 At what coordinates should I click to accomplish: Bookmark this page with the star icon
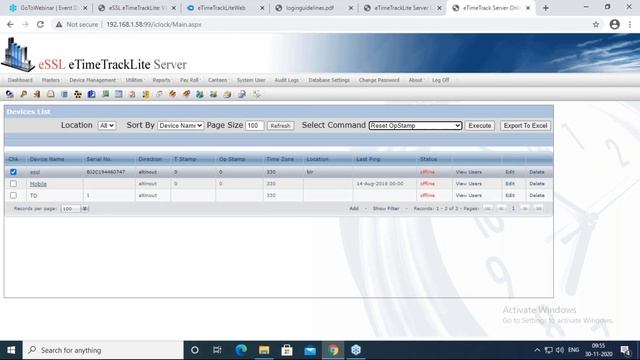pyautogui.click(x=596, y=24)
